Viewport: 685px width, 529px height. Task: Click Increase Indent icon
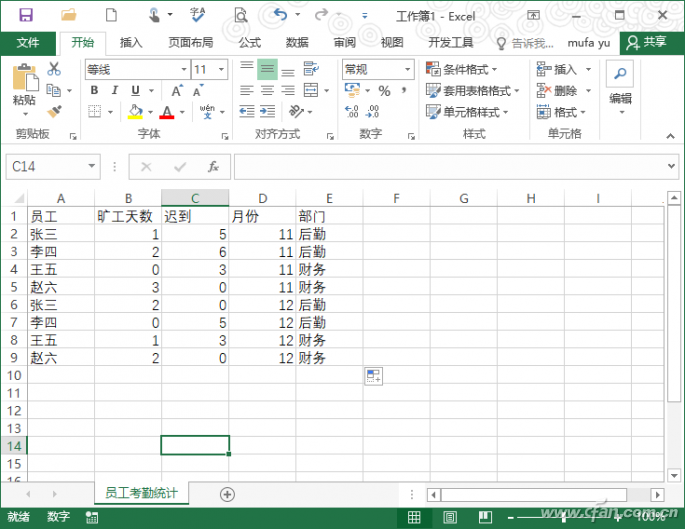[x=267, y=111]
